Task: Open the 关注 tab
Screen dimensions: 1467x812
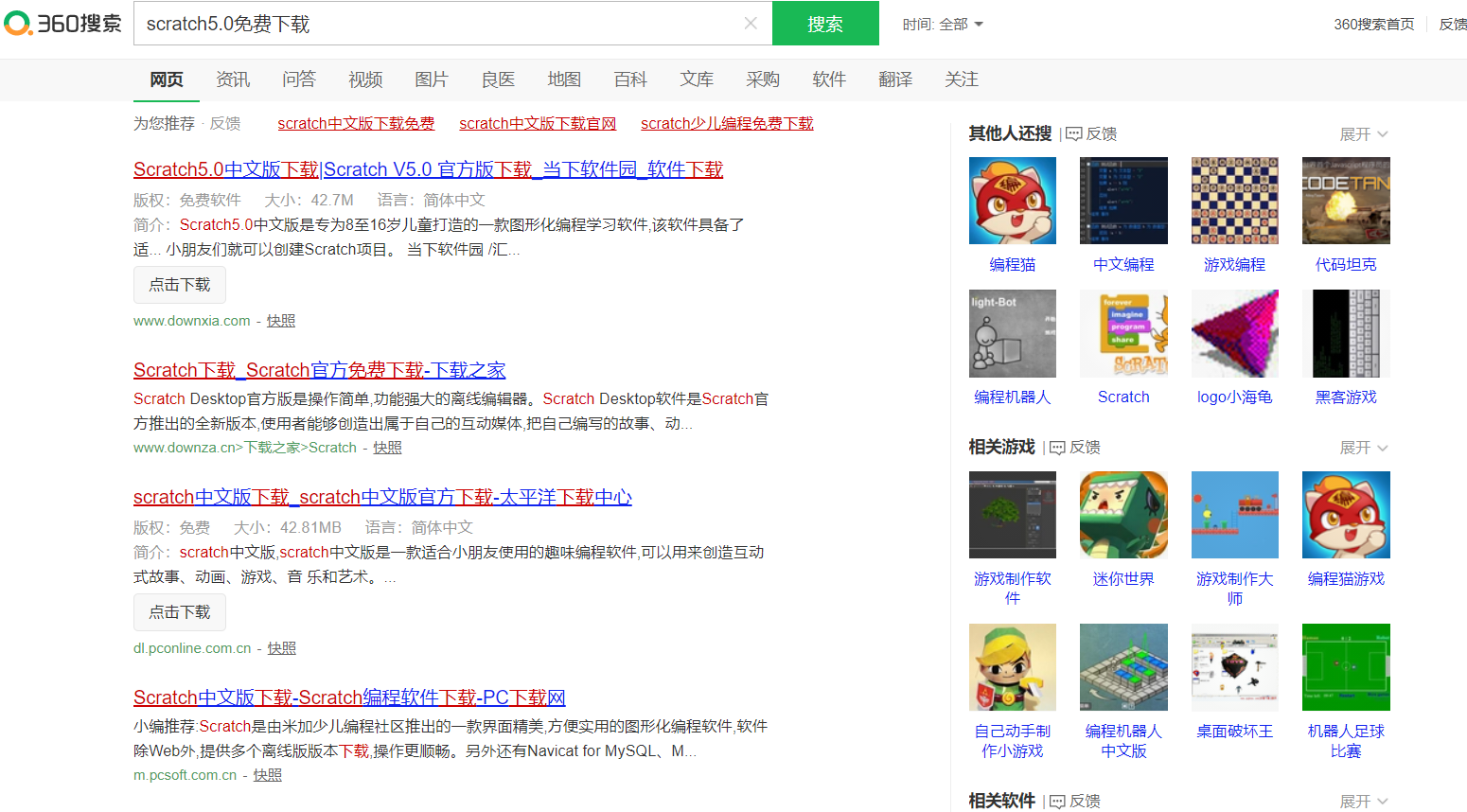Action: click(962, 79)
